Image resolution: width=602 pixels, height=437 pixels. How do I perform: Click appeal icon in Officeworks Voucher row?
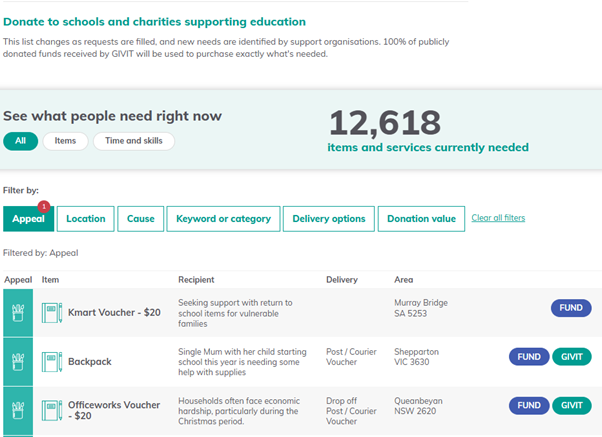pos(18,411)
